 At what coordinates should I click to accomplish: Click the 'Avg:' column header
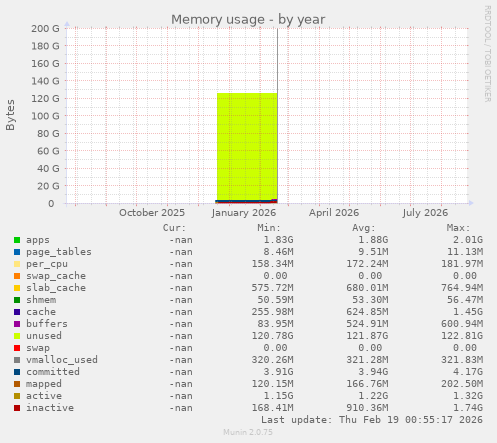pyautogui.click(x=364, y=228)
